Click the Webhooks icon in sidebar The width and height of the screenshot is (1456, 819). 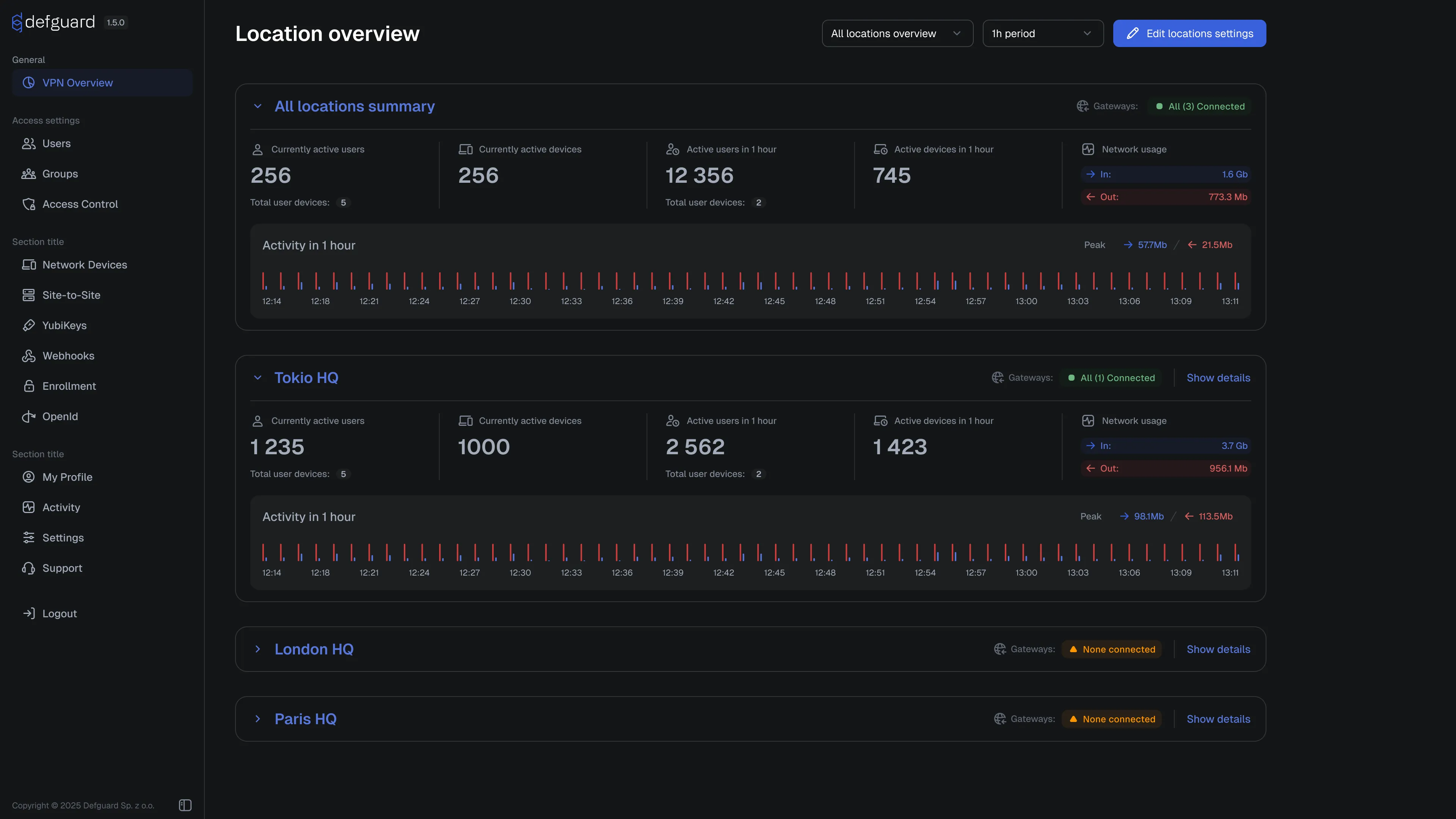(28, 356)
